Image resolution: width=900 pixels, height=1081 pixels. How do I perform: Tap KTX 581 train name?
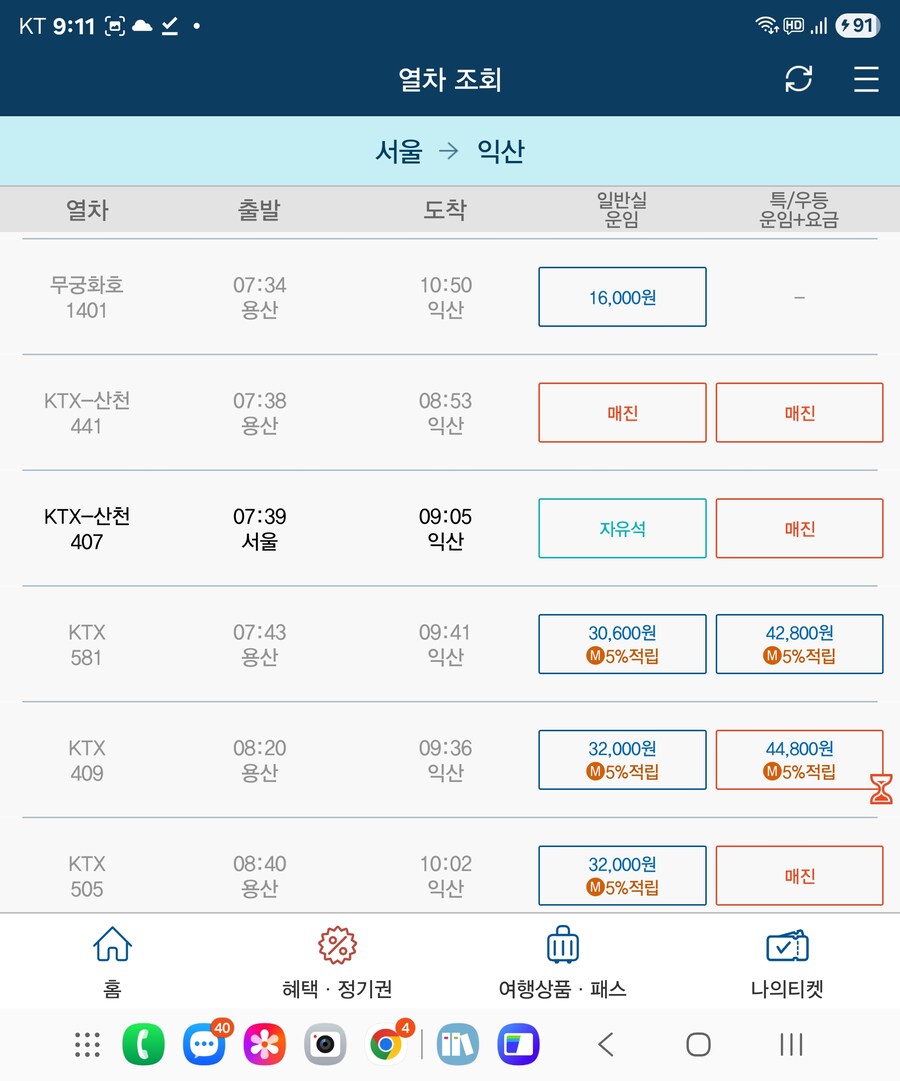point(87,645)
